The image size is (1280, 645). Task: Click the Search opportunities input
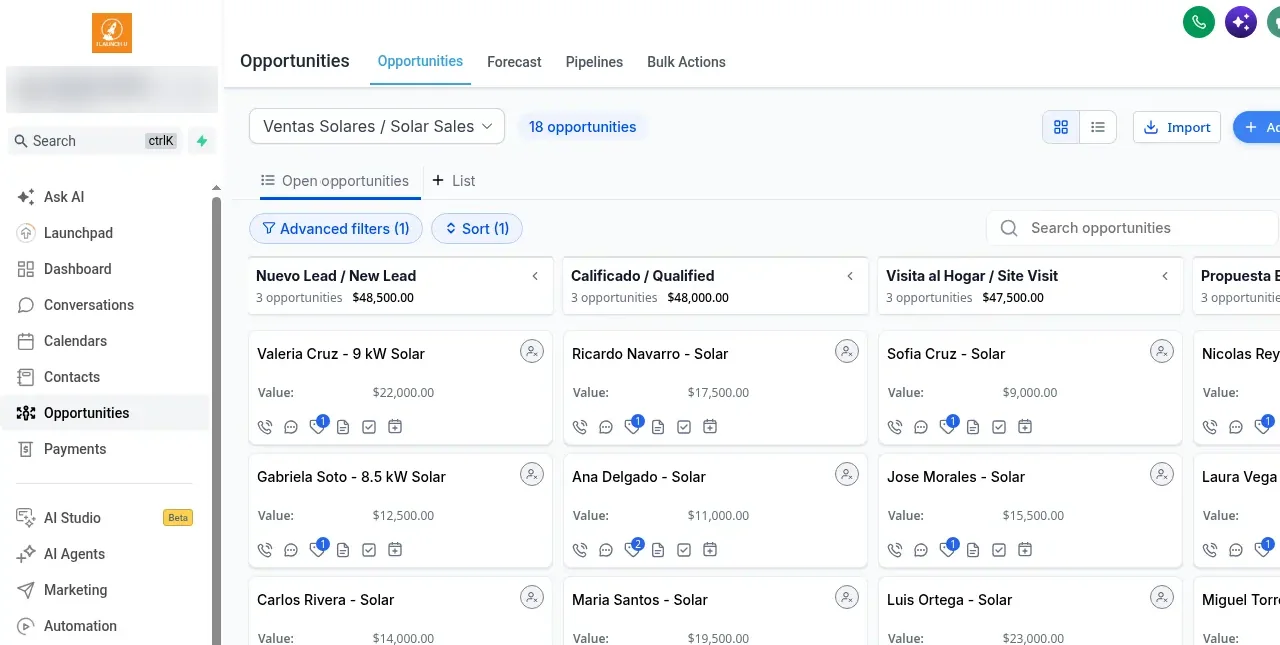point(1132,228)
